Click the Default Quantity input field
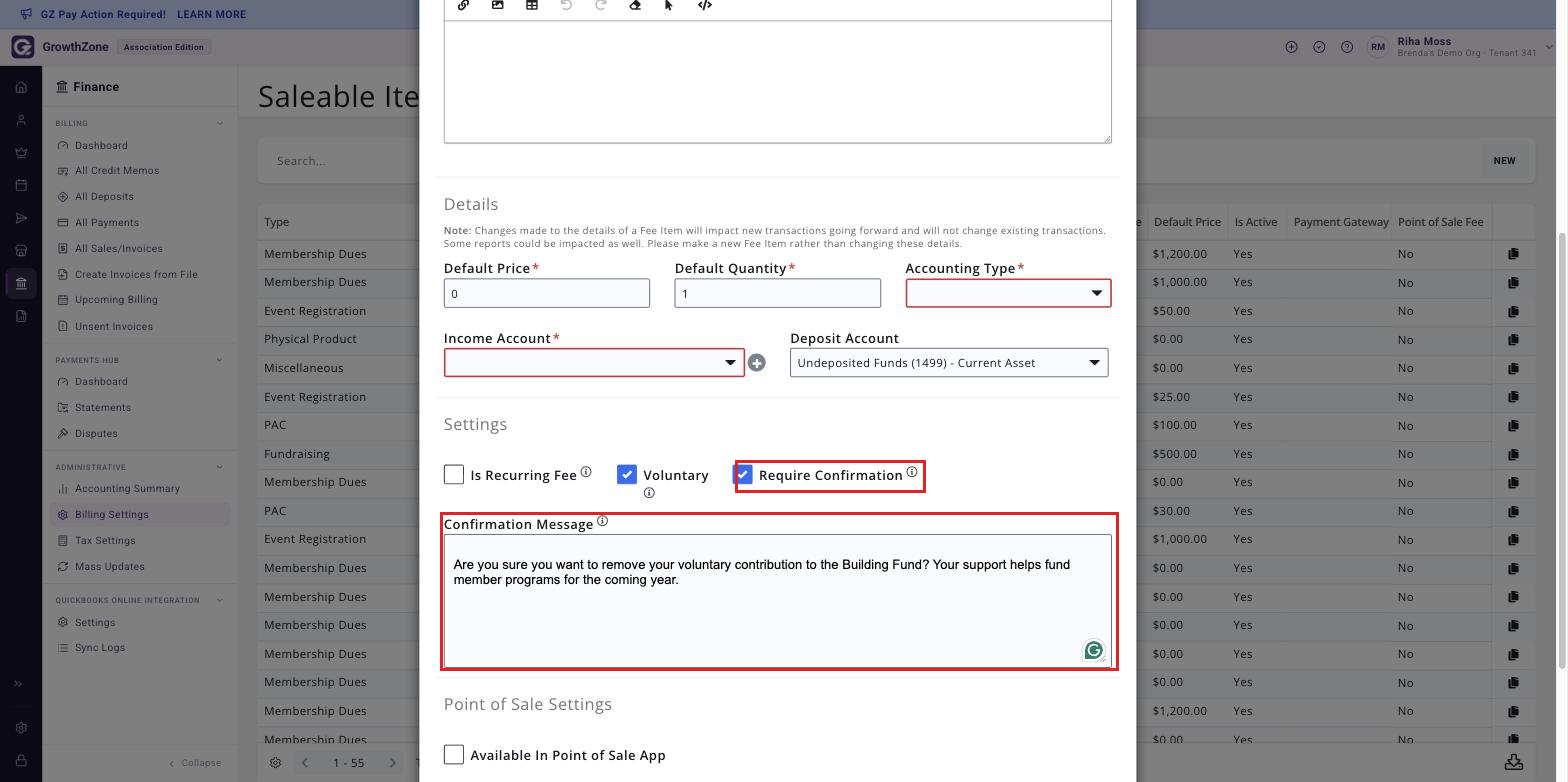This screenshot has height=782, width=1568. pos(778,293)
